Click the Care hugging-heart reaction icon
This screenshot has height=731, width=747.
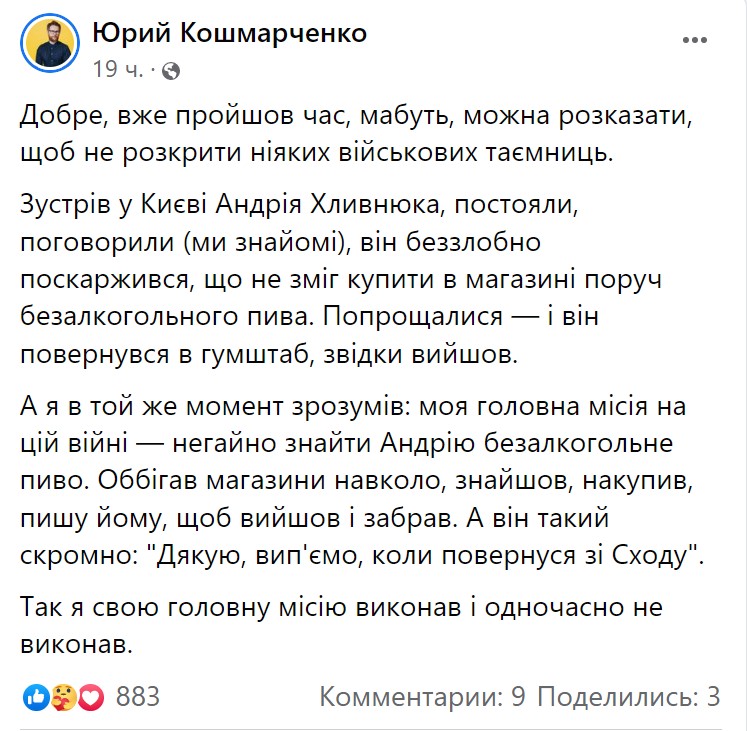(x=64, y=696)
